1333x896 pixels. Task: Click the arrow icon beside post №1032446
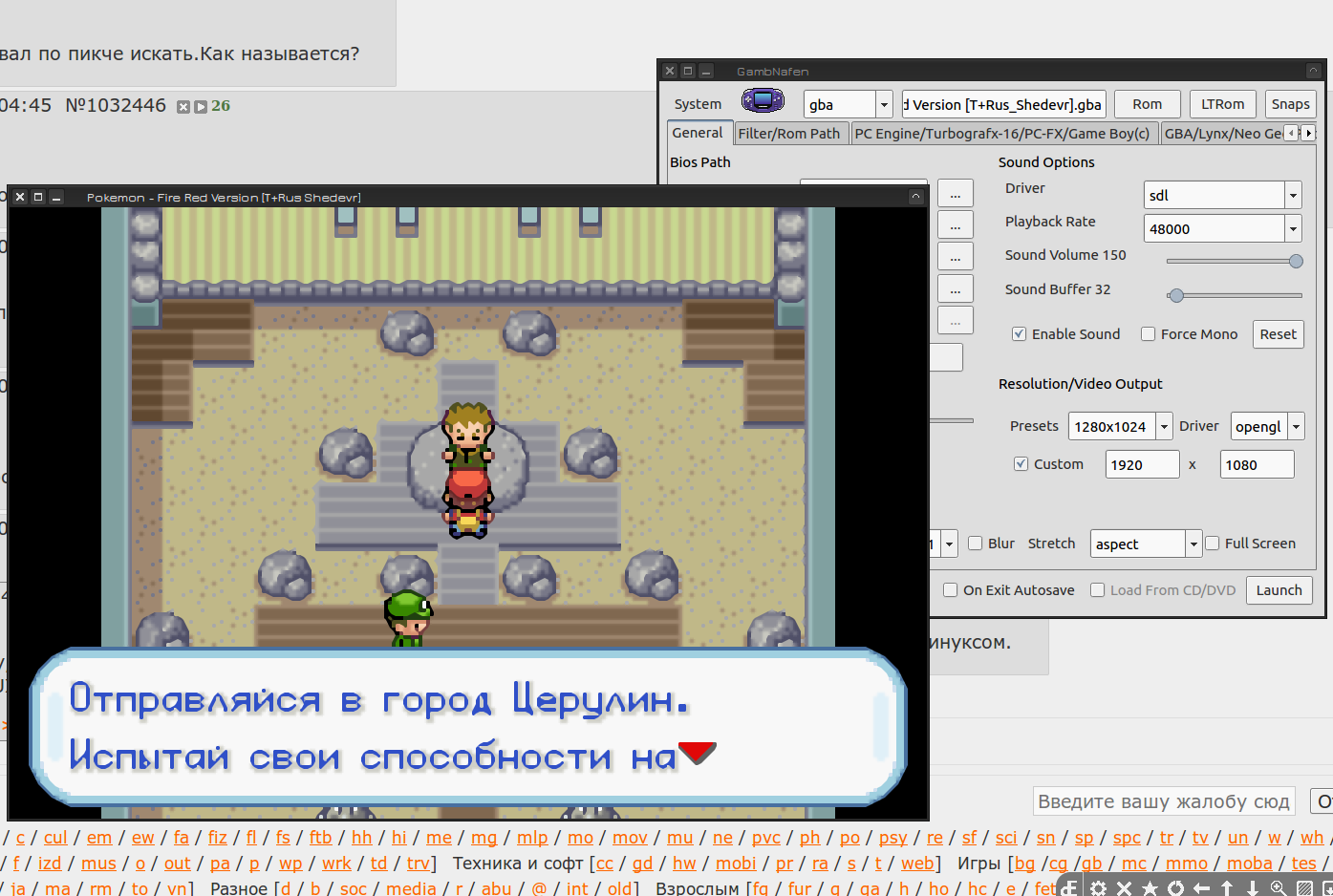[x=201, y=107]
